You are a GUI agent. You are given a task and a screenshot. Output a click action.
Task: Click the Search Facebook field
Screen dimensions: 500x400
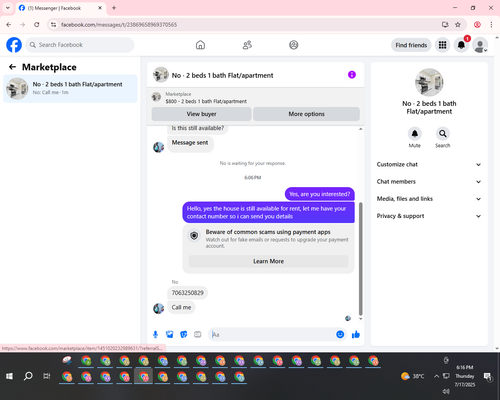pos(80,45)
